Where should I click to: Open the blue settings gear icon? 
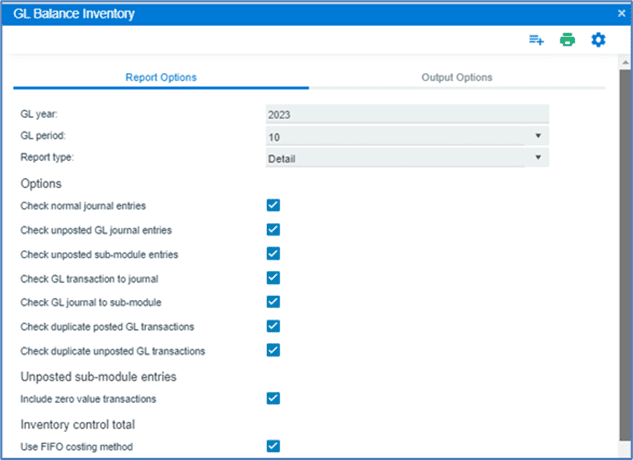[x=598, y=40]
